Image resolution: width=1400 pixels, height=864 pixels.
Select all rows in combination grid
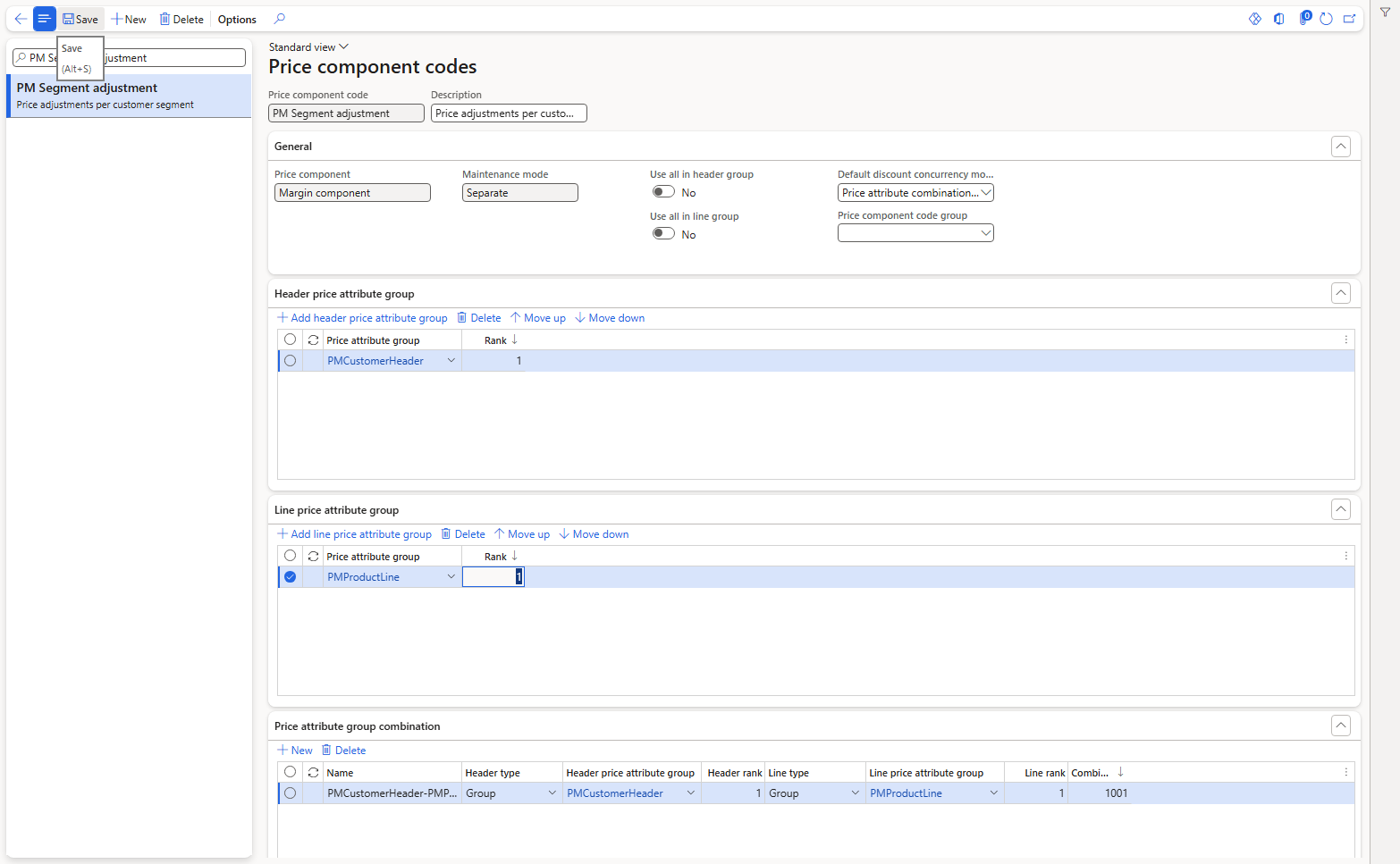tap(290, 772)
